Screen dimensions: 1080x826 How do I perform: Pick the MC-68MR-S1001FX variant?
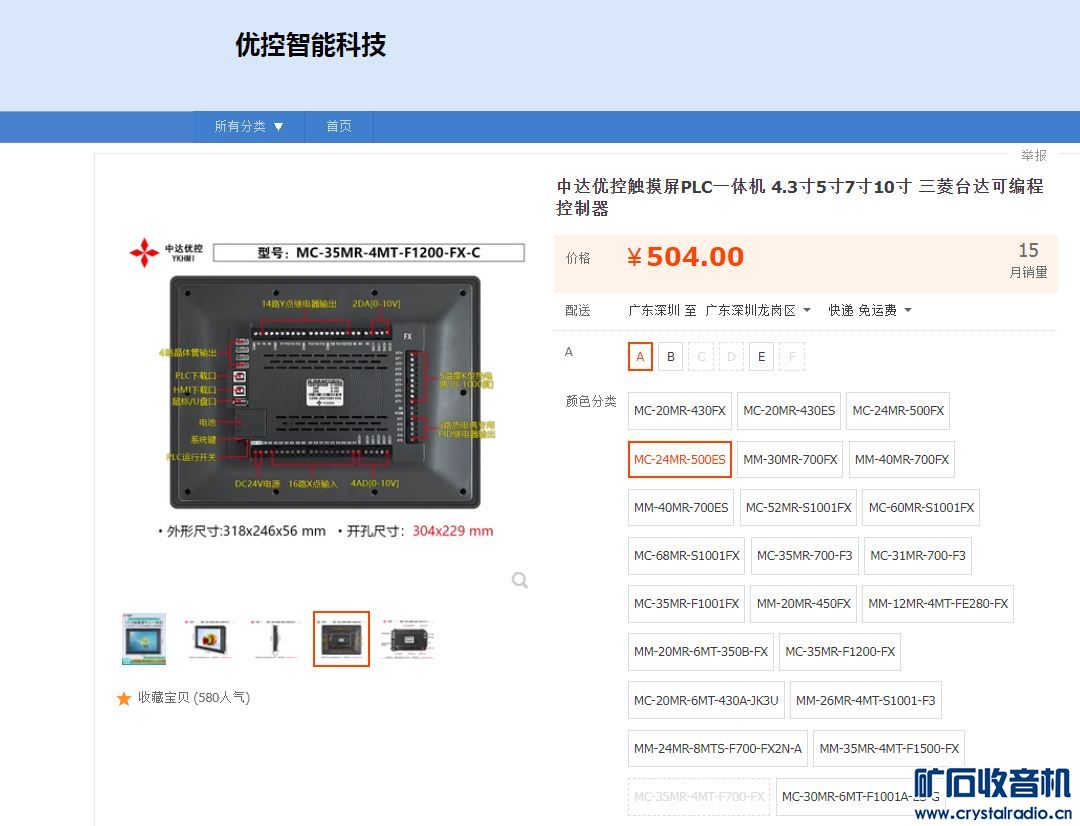tap(686, 556)
